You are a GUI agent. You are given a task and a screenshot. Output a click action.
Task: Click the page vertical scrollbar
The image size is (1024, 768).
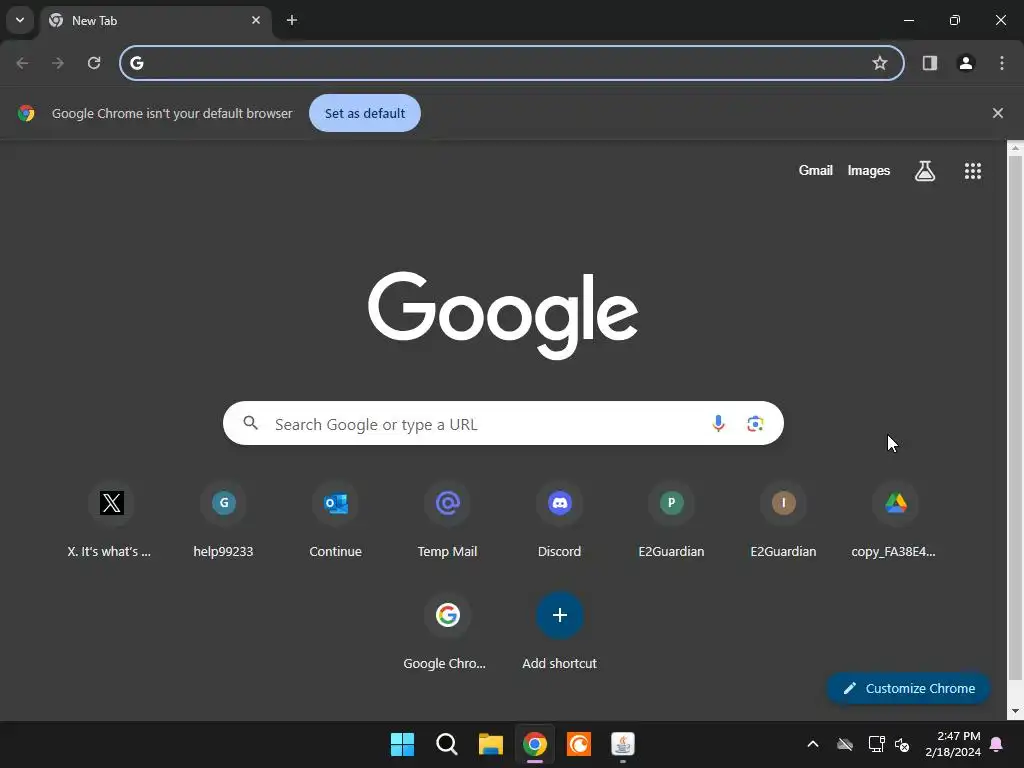(1015, 418)
